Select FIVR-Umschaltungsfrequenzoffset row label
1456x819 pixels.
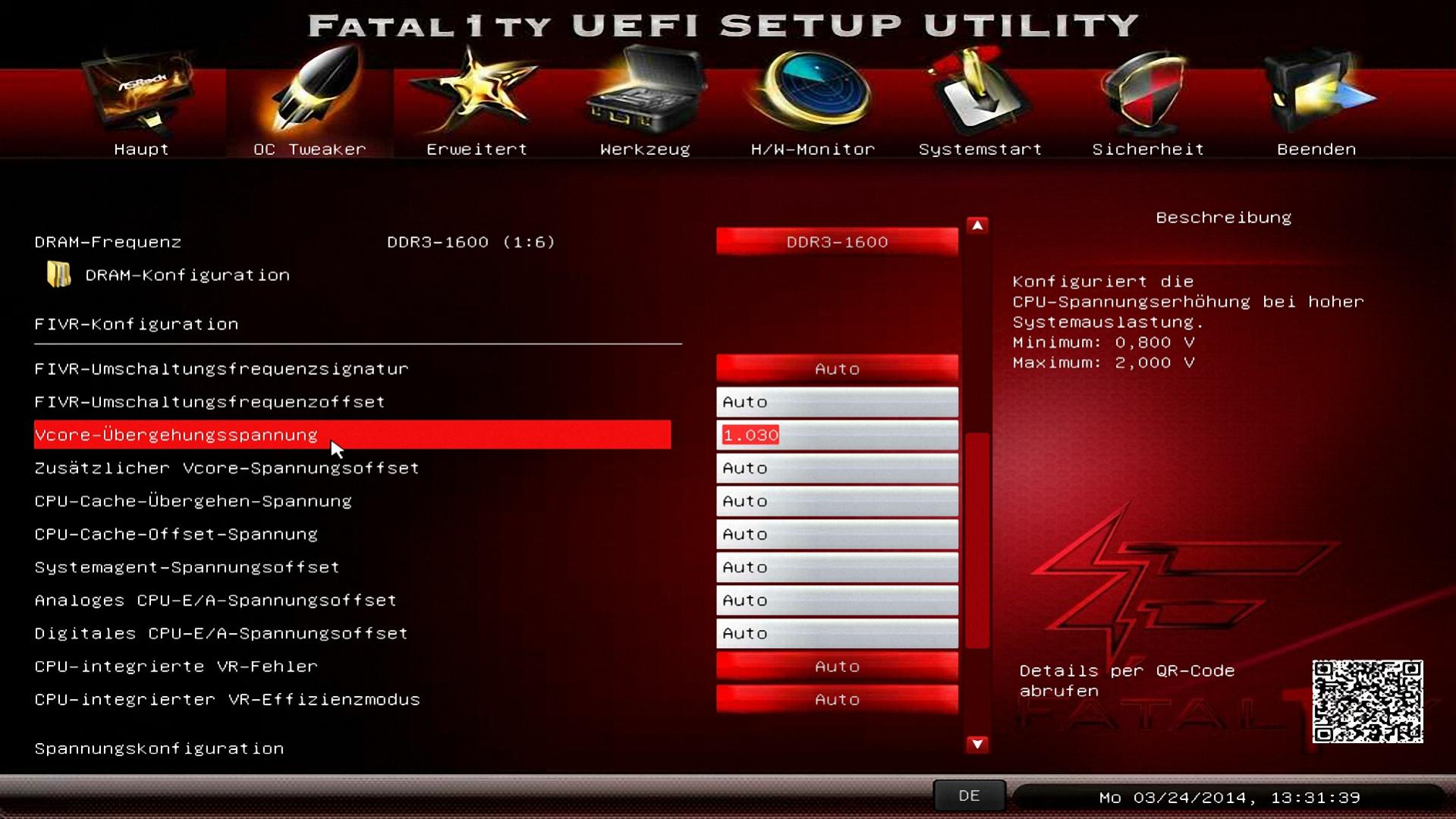[209, 402]
